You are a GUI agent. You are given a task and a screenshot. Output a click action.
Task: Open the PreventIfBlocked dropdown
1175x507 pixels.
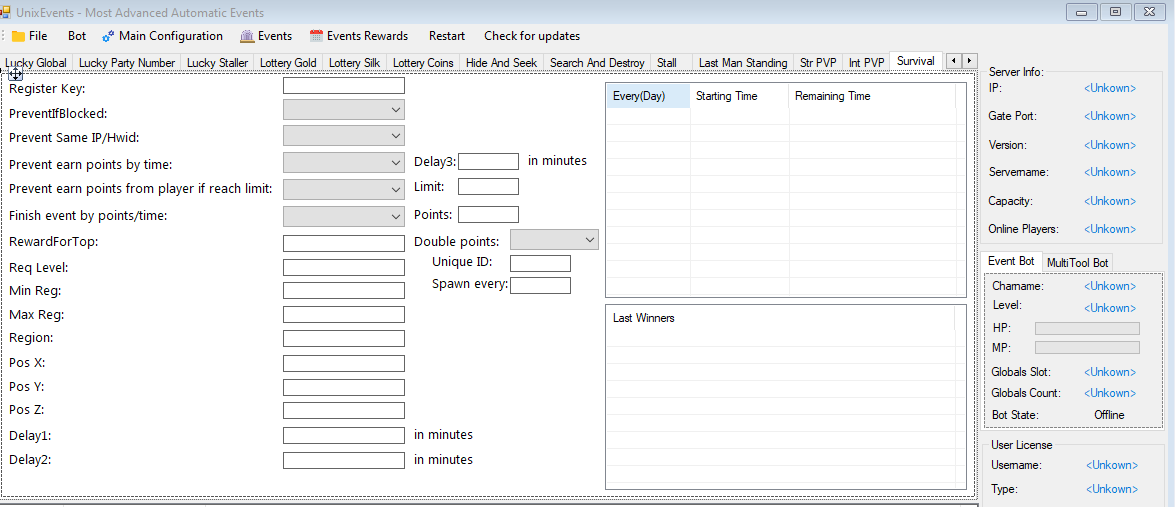(x=343, y=110)
